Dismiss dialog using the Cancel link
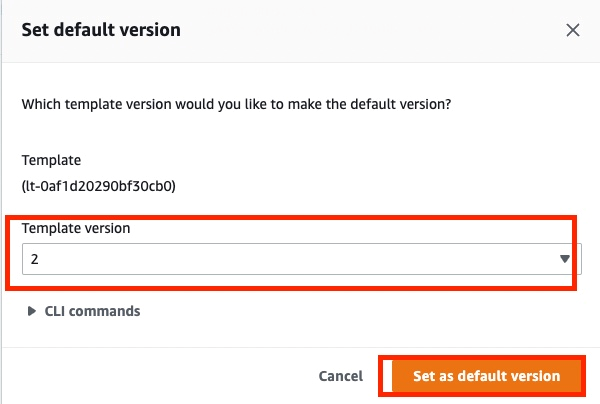600x404 pixels. (340, 376)
